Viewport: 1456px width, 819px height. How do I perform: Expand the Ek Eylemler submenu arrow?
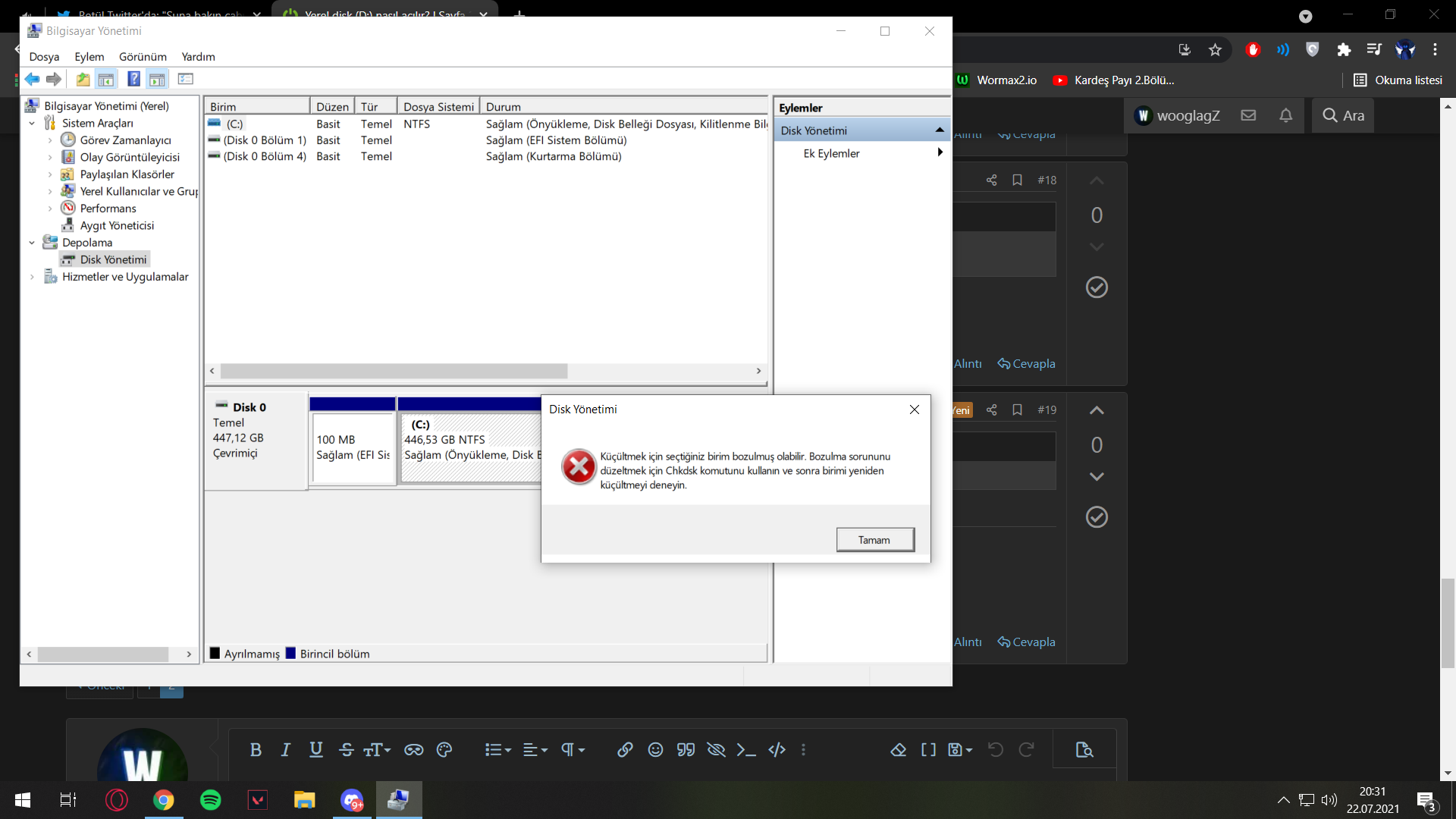point(940,152)
